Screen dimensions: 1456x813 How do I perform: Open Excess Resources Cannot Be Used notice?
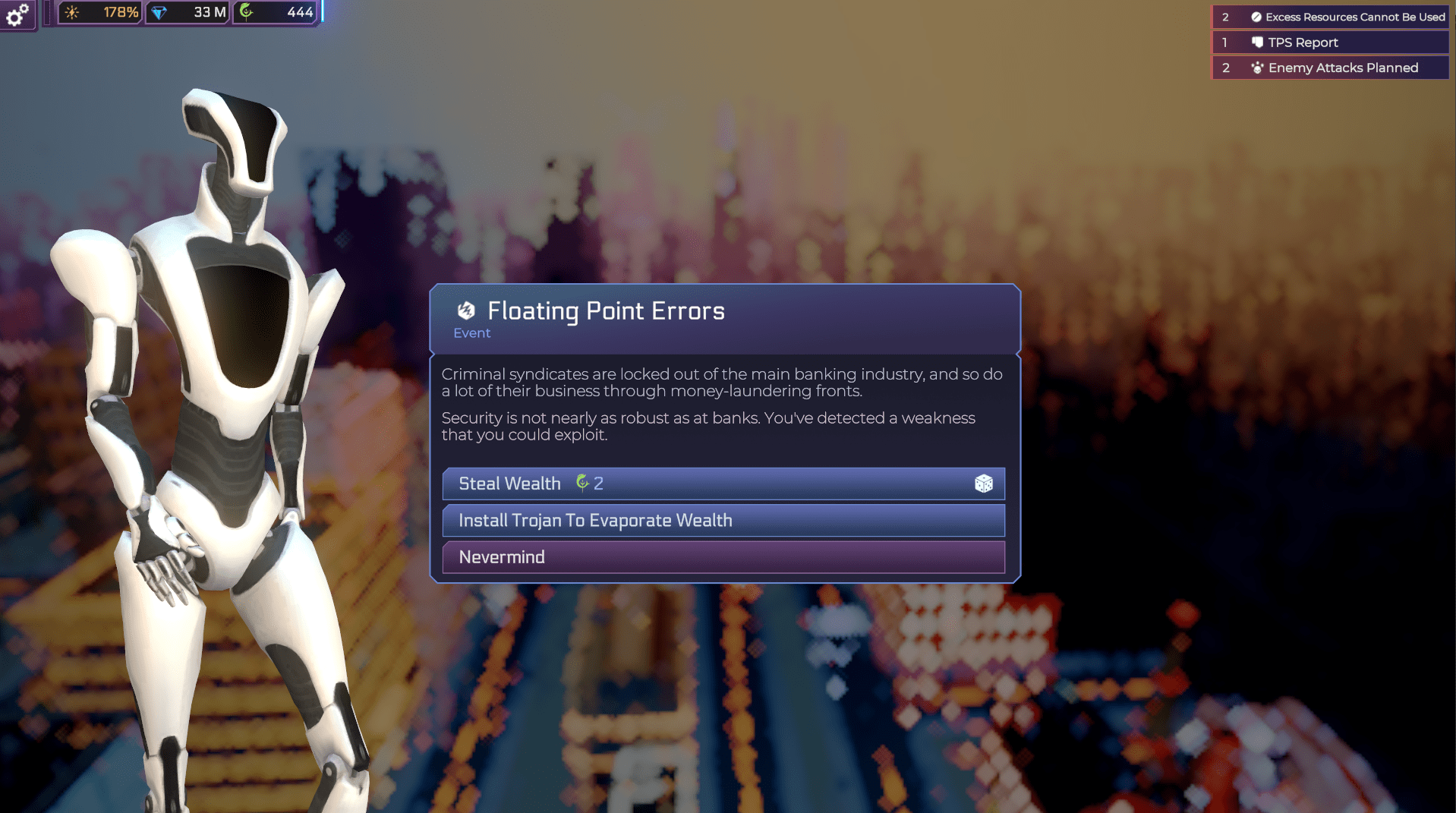1330,17
